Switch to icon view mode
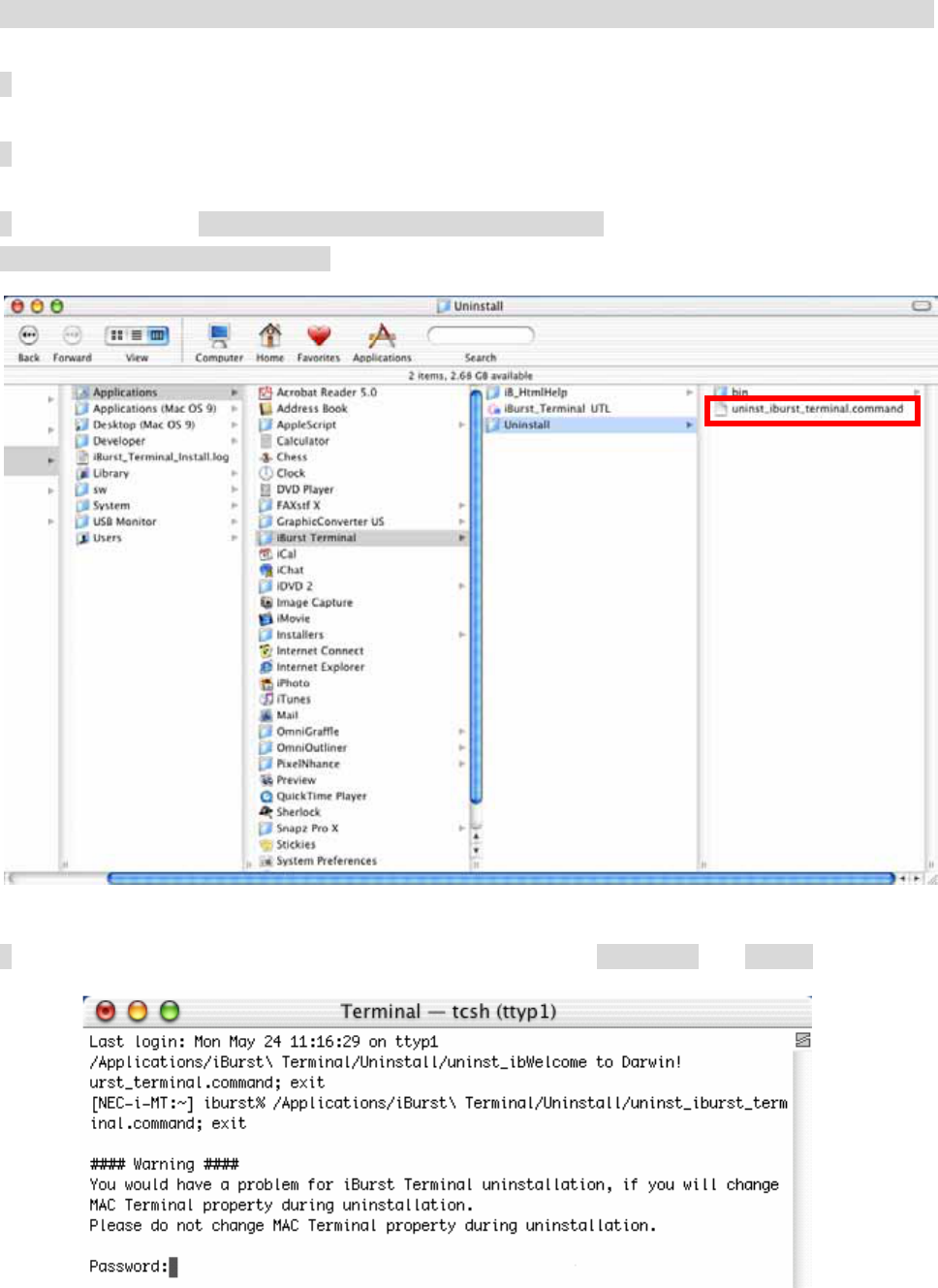 (116, 335)
